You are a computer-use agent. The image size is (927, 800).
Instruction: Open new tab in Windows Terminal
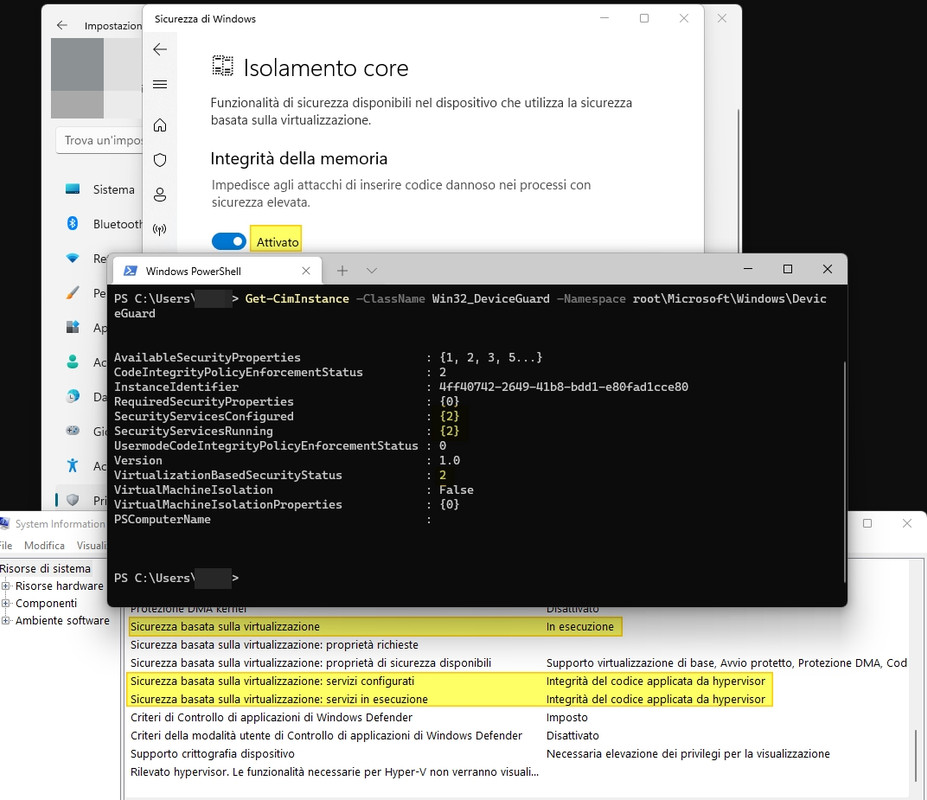[x=342, y=271]
